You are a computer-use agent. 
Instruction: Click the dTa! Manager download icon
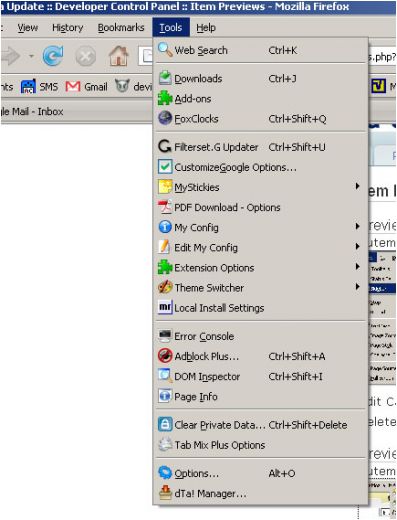[x=165, y=493]
